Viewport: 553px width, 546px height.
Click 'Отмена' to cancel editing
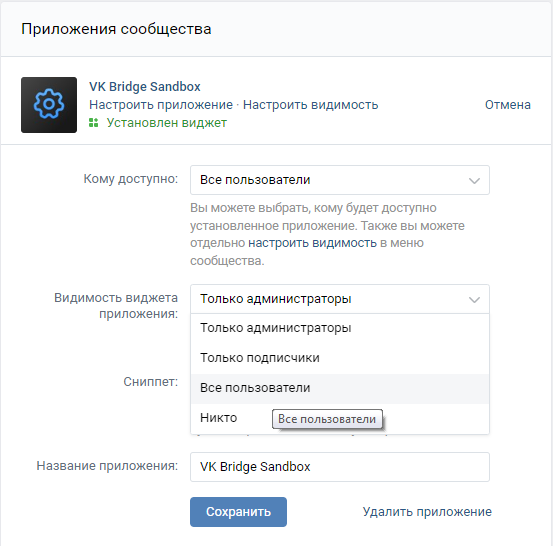508,105
